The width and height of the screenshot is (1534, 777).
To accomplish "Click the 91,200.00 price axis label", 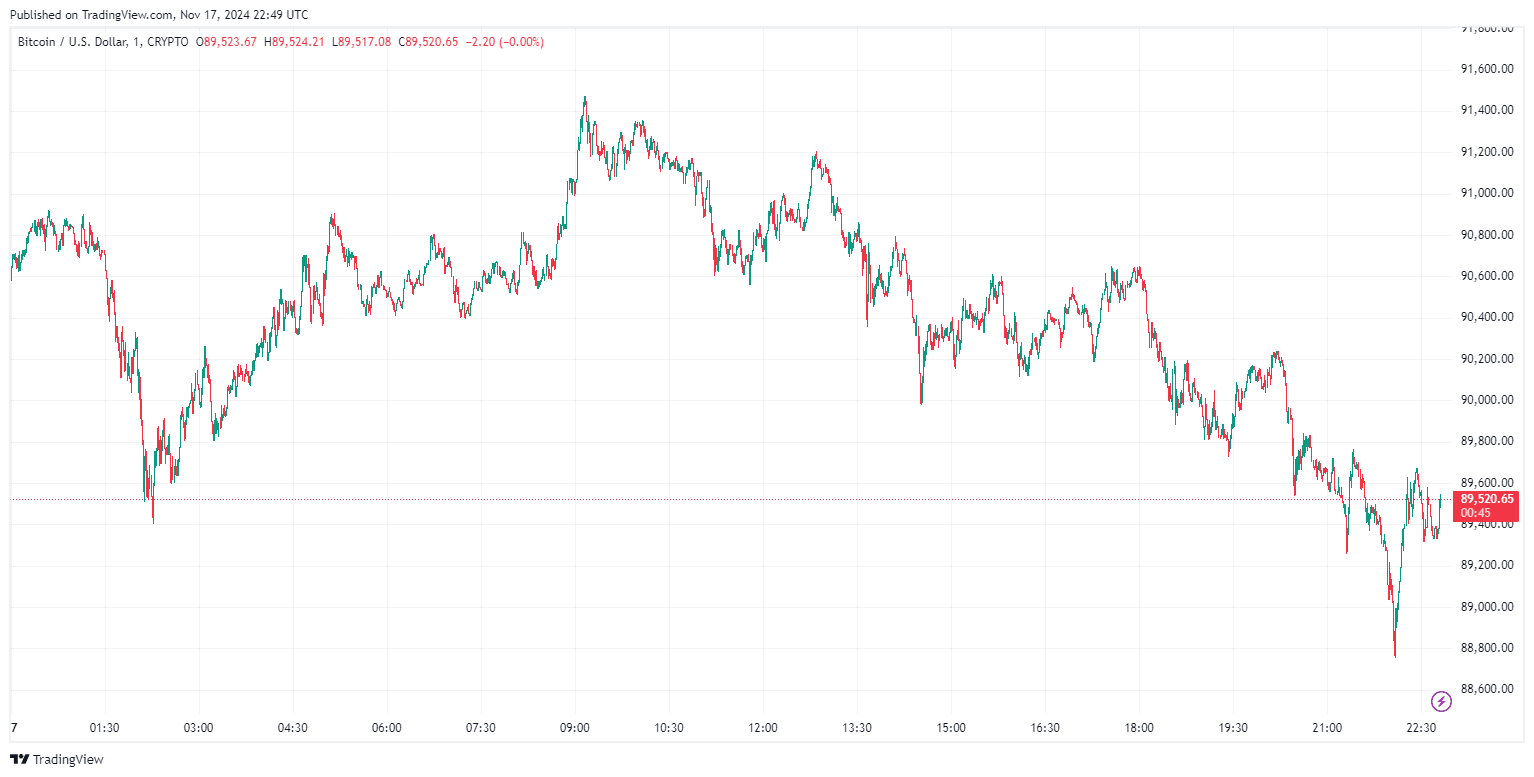I will point(1487,152).
